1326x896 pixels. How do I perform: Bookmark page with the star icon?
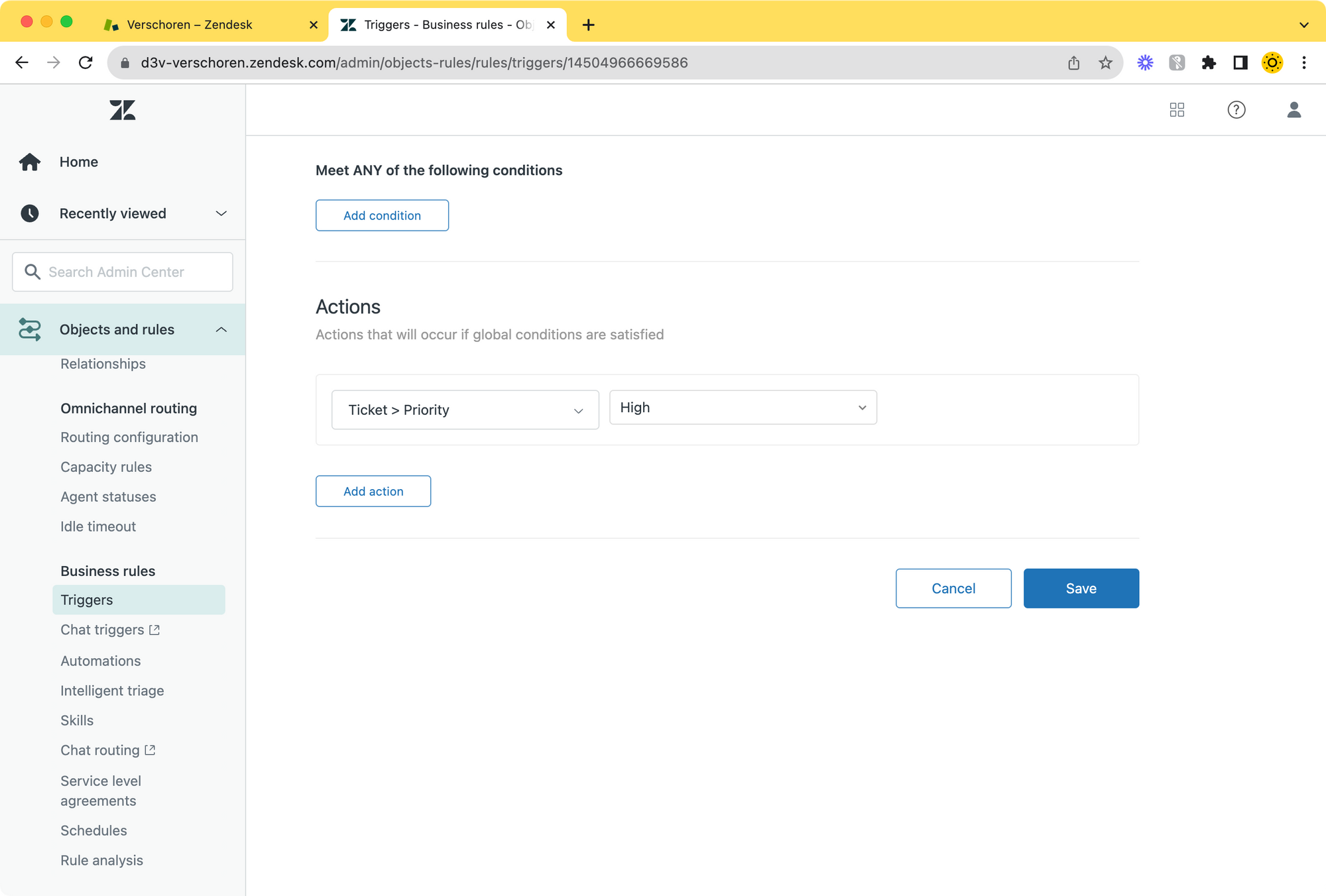pos(1105,63)
